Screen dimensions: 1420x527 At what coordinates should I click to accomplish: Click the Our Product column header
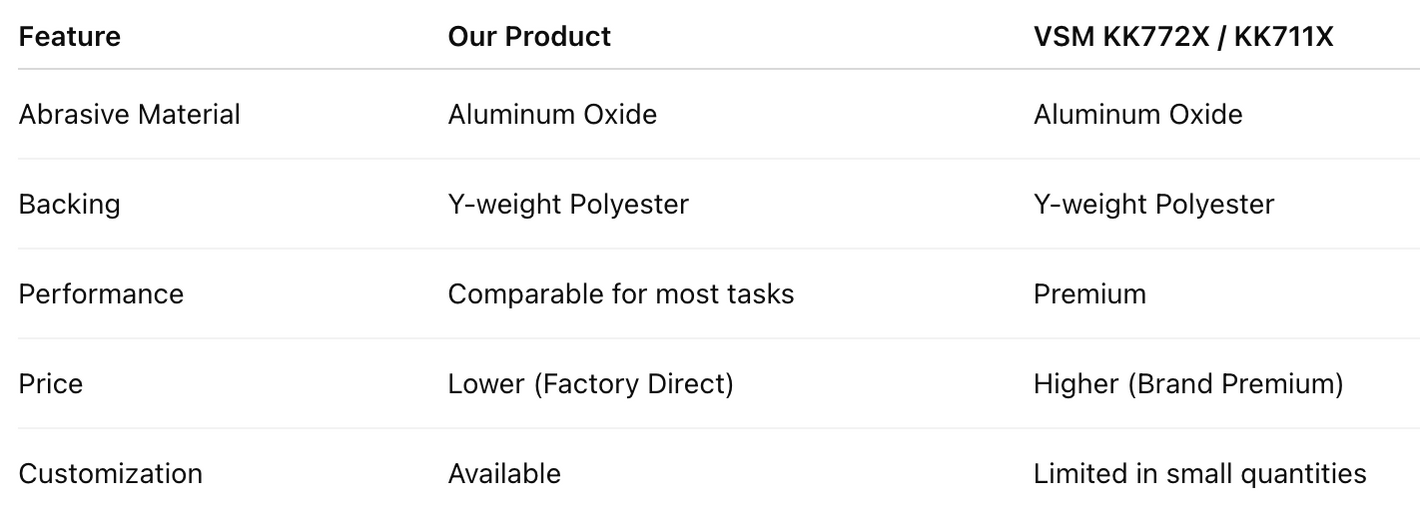[529, 37]
